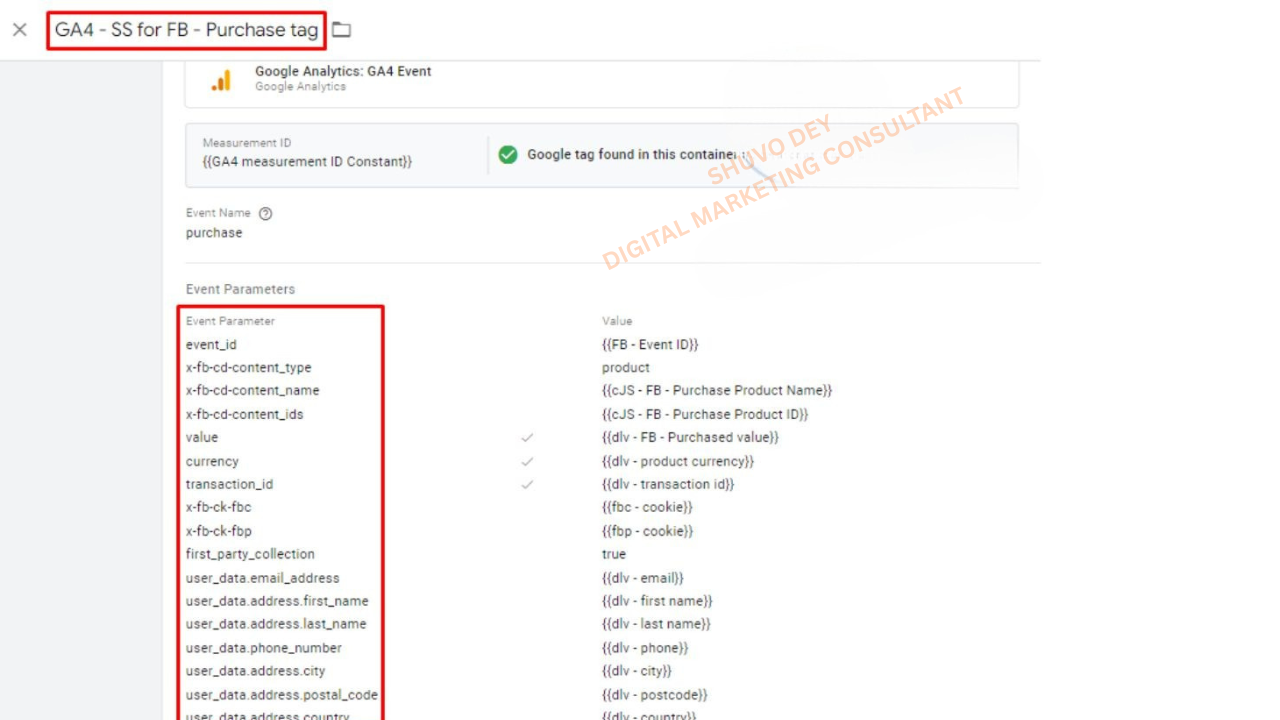Click the Event Parameter column header
Screen dimensions: 1280x720
pos(230,321)
